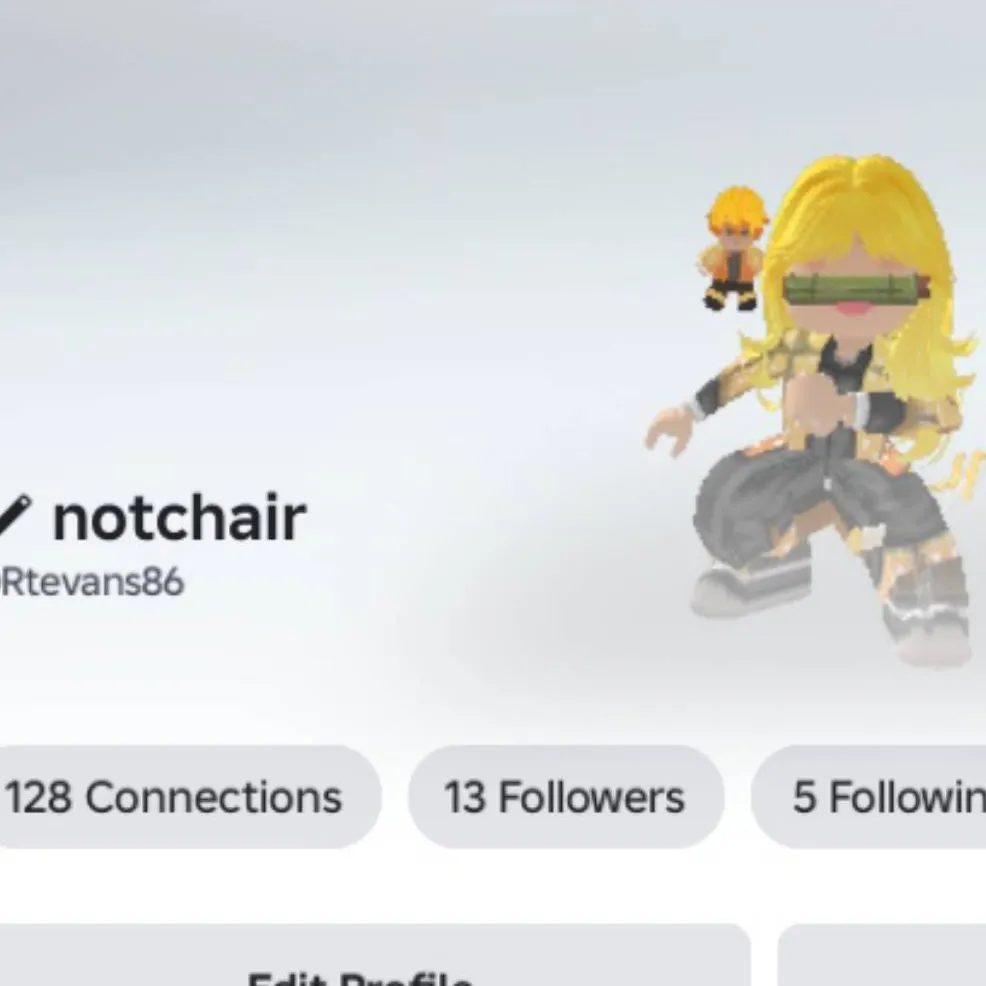The image size is (986, 986).
Task: Click the Rtevans86 username handle
Action: (x=92, y=582)
